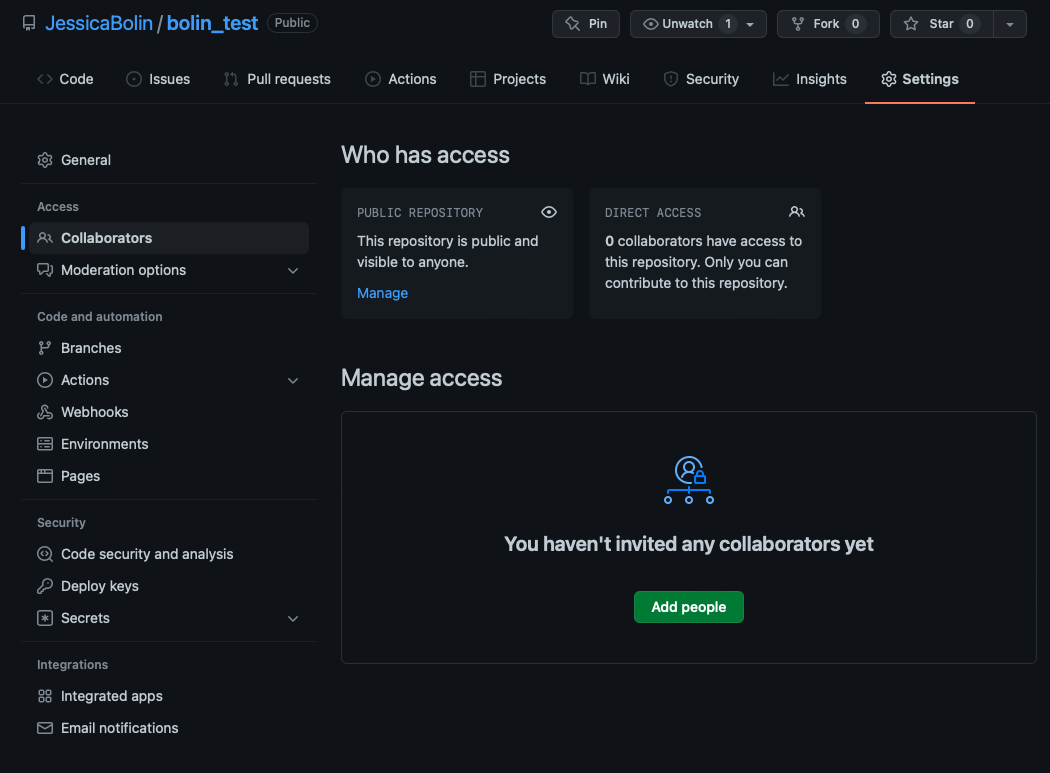
Task: Expand the Secrets sidebar section
Action: [293, 618]
